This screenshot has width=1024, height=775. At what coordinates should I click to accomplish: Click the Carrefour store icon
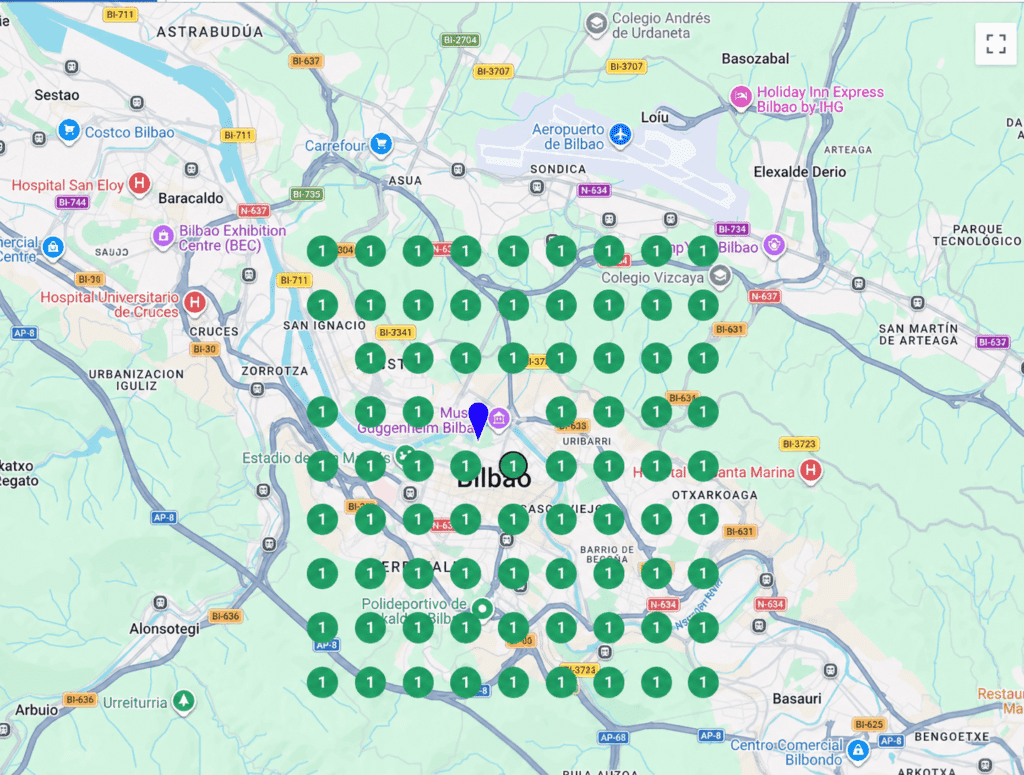click(379, 145)
